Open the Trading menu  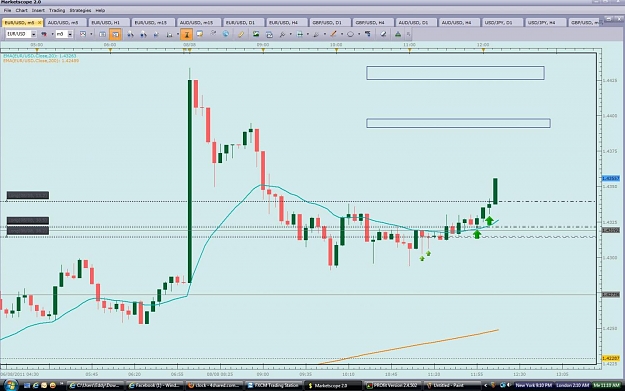57,10
